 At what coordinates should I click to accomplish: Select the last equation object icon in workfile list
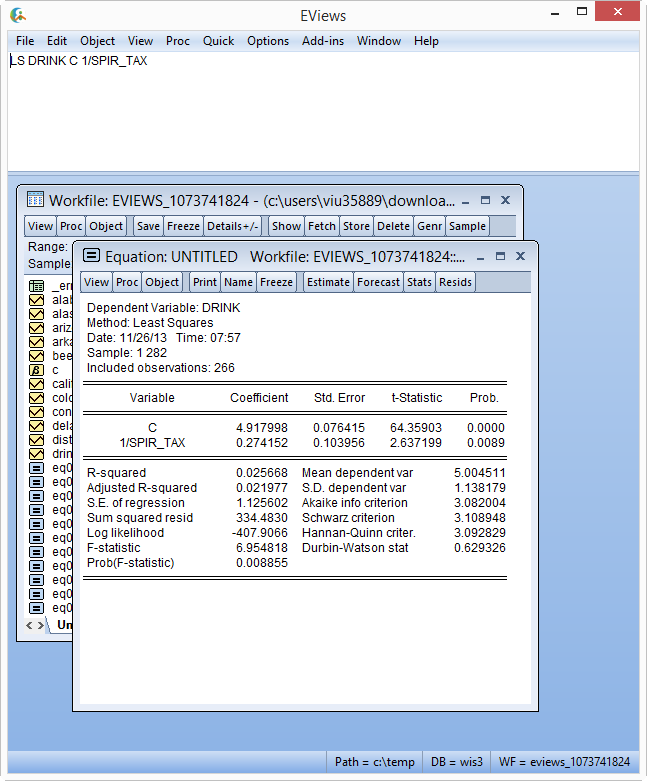[36, 608]
